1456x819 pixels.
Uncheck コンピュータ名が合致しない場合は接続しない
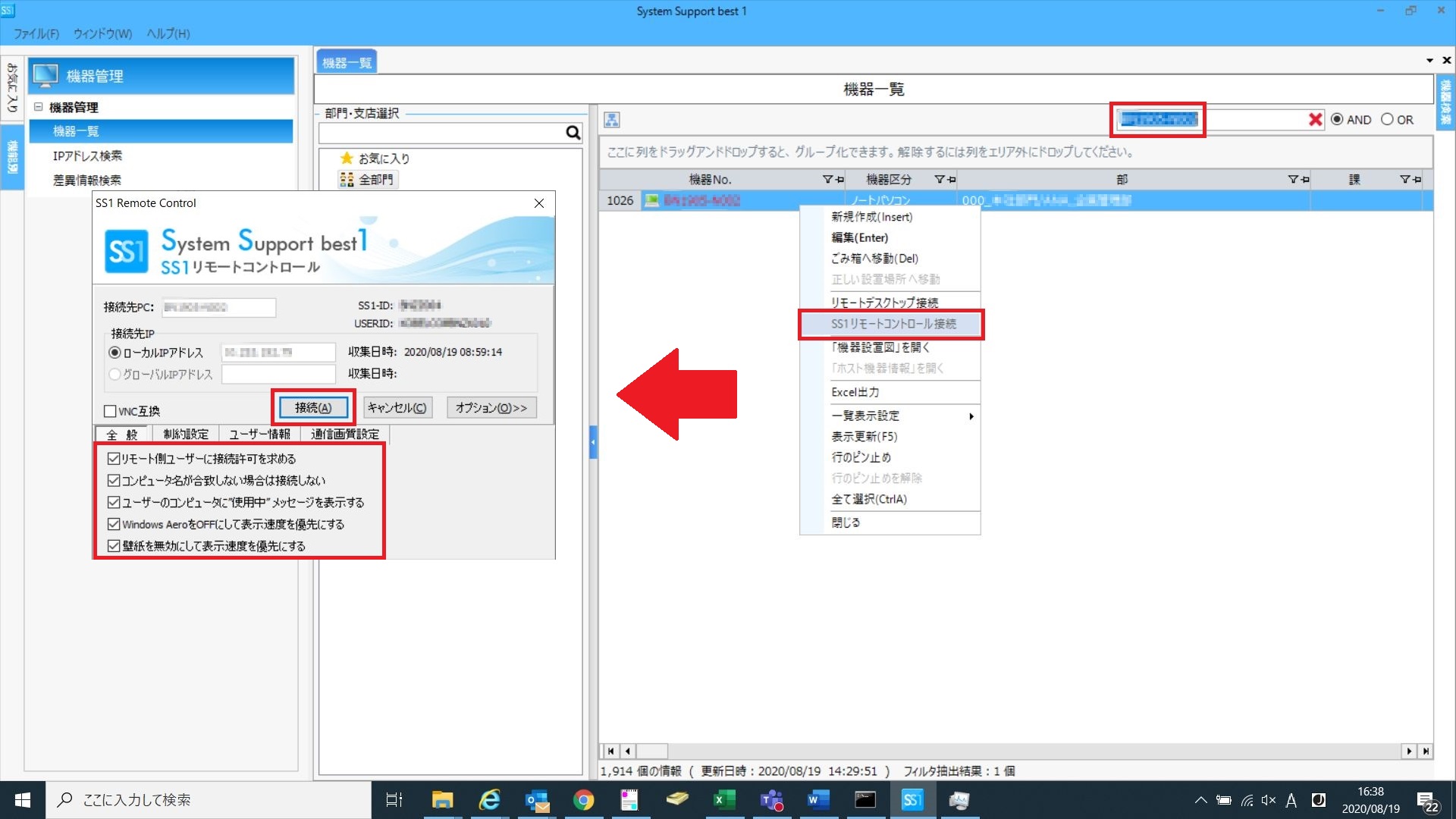pos(114,480)
